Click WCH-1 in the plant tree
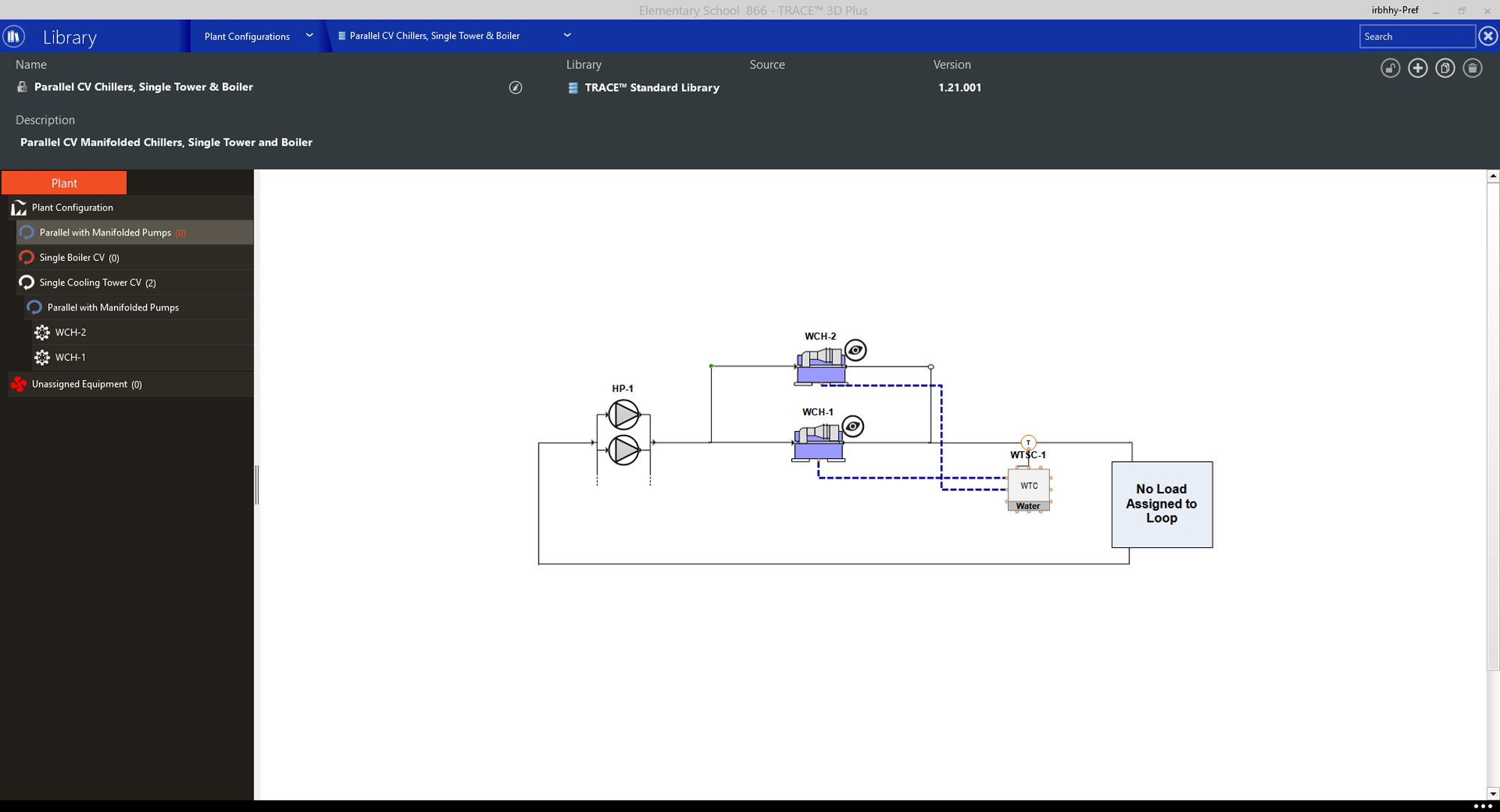This screenshot has width=1500, height=812. (70, 358)
